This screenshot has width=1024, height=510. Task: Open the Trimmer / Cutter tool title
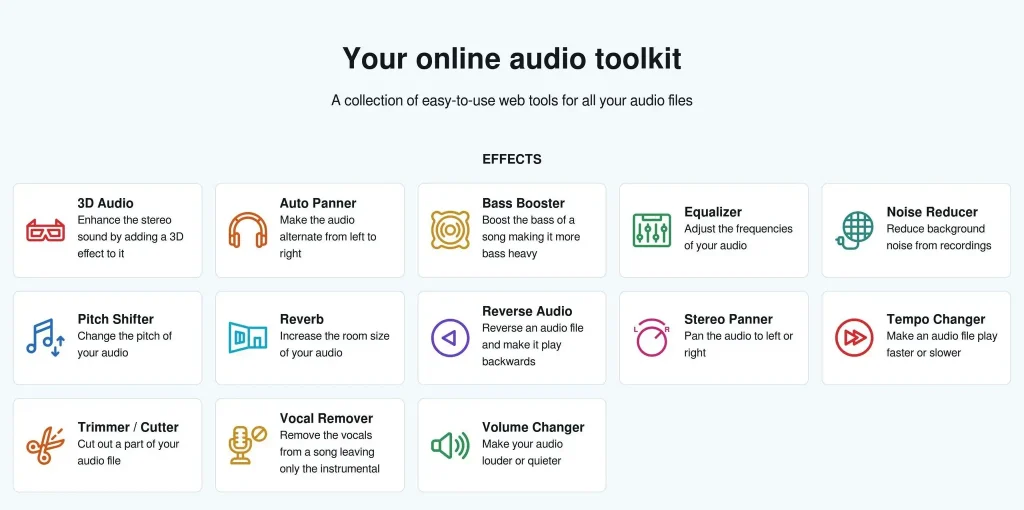point(128,427)
